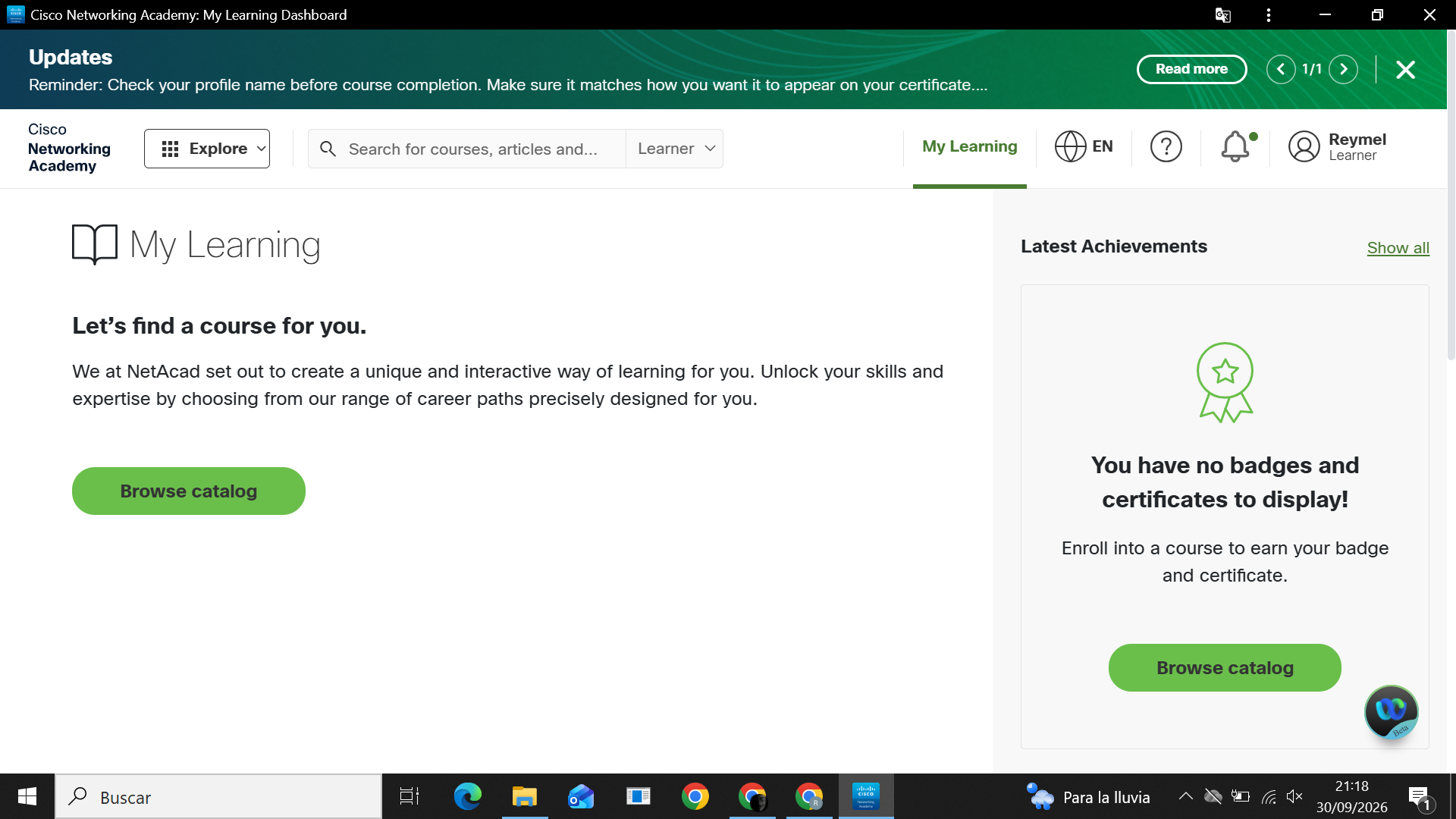The height and width of the screenshot is (819, 1456).
Task: Open Outlook from taskbar
Action: [581, 796]
